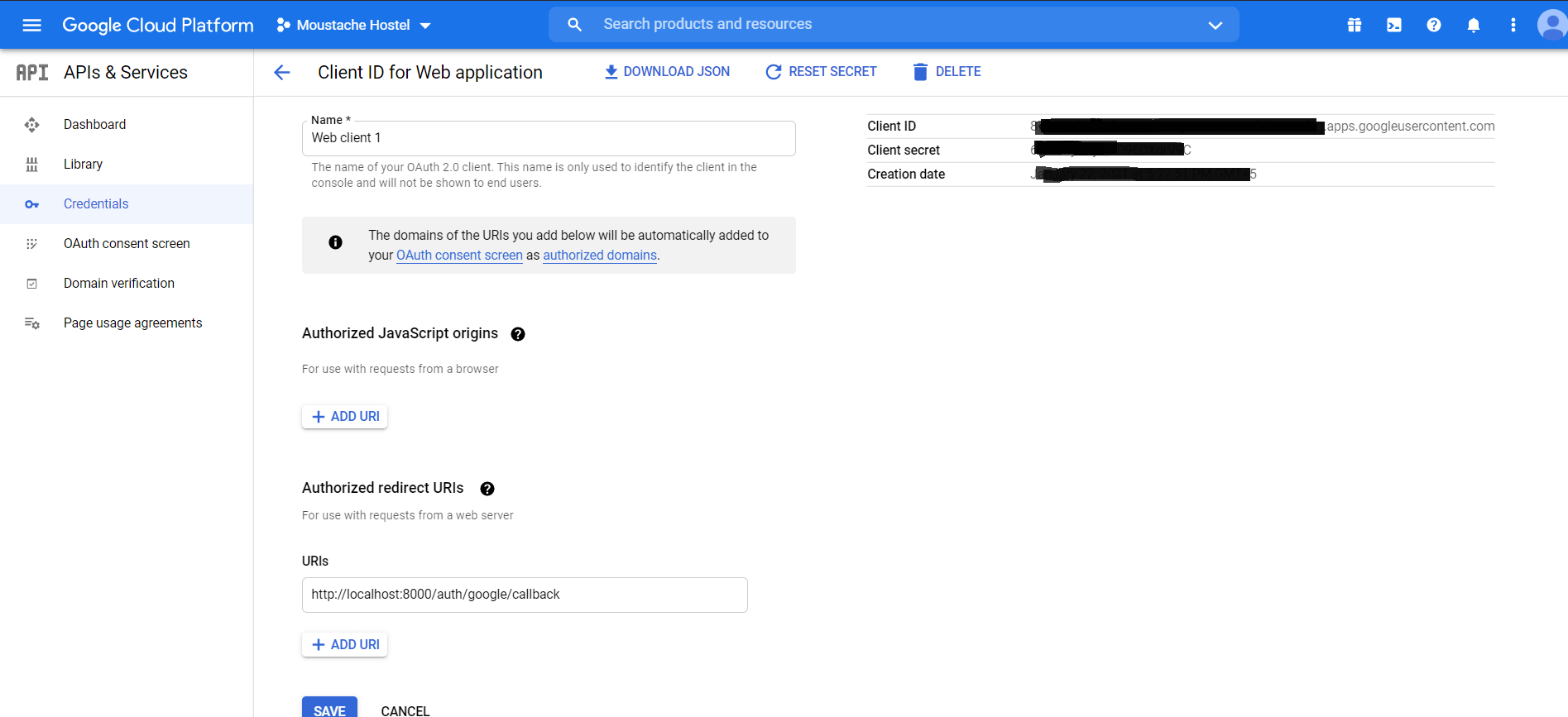Select Credentials in the sidebar
The image size is (1568, 717).
[x=127, y=204]
